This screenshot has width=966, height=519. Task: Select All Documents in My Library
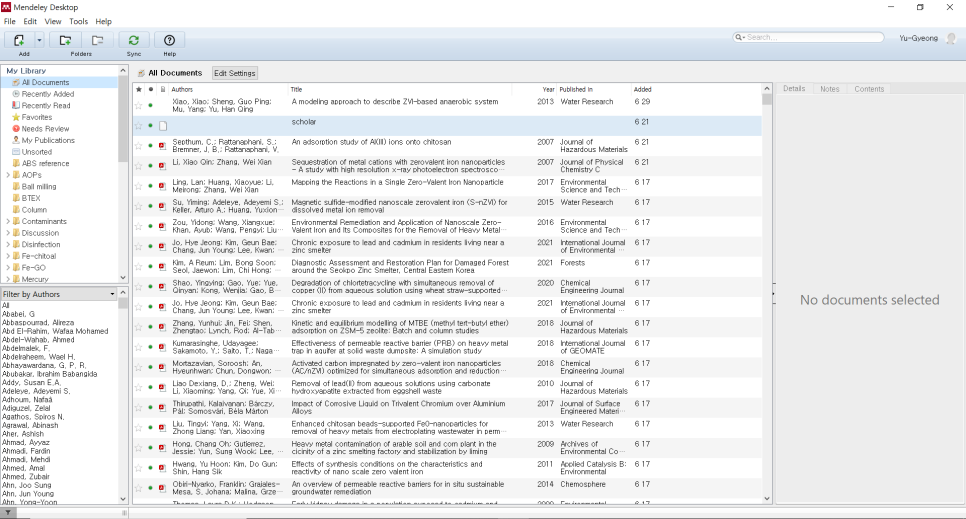point(46,82)
